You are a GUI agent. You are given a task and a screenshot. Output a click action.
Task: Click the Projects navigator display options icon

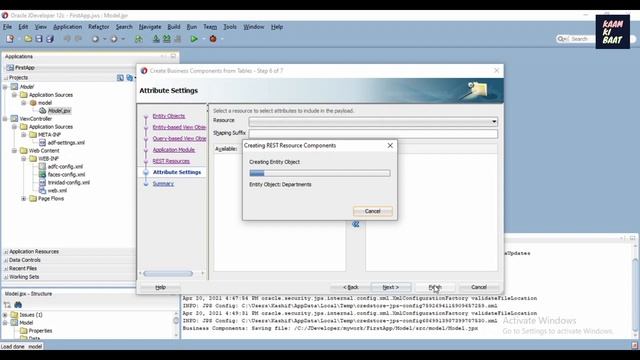click(120, 78)
